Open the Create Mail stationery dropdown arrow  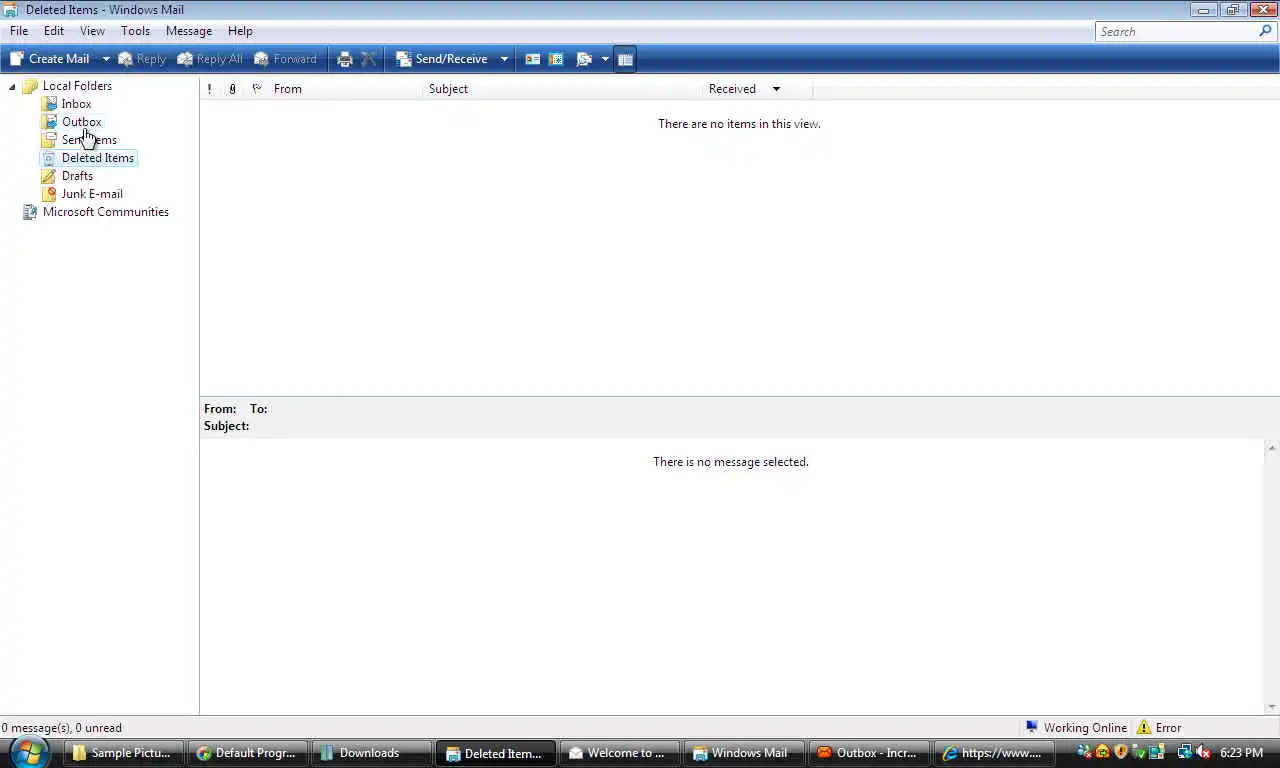105,59
